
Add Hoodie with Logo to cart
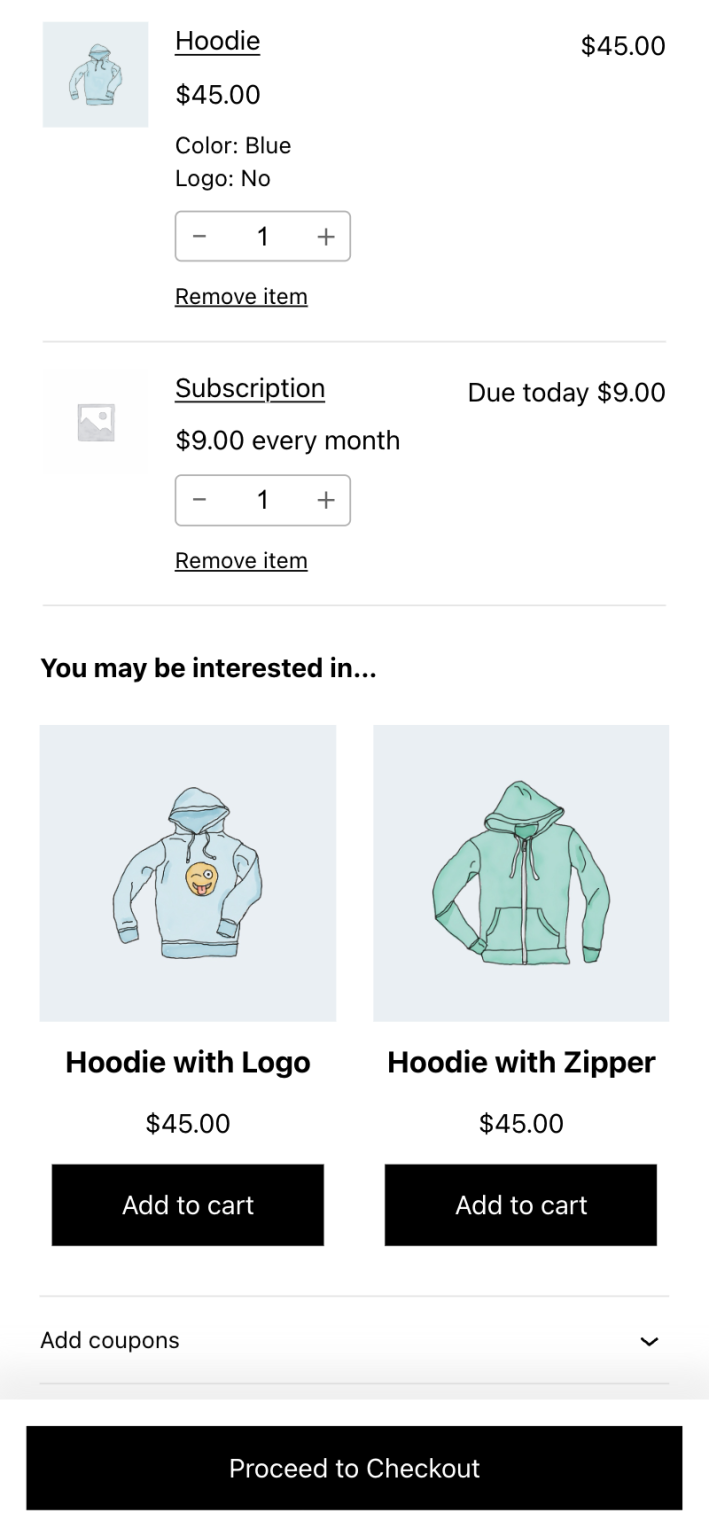click(188, 1205)
